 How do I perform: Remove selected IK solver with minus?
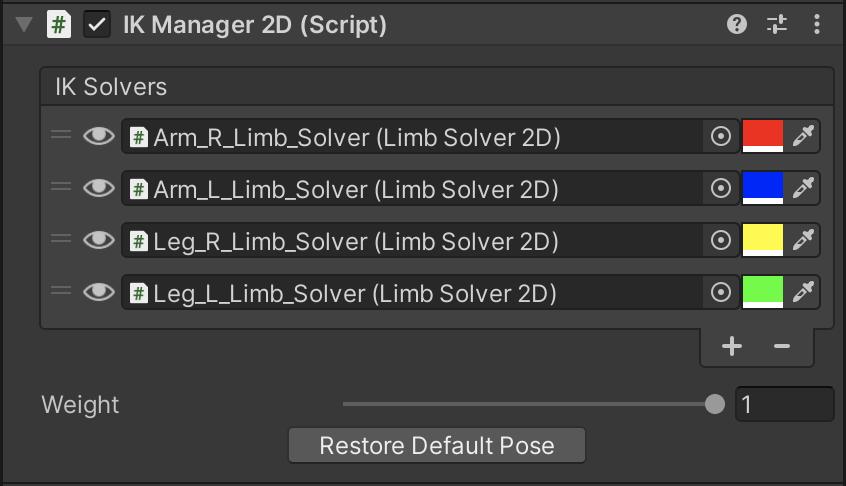(x=782, y=347)
